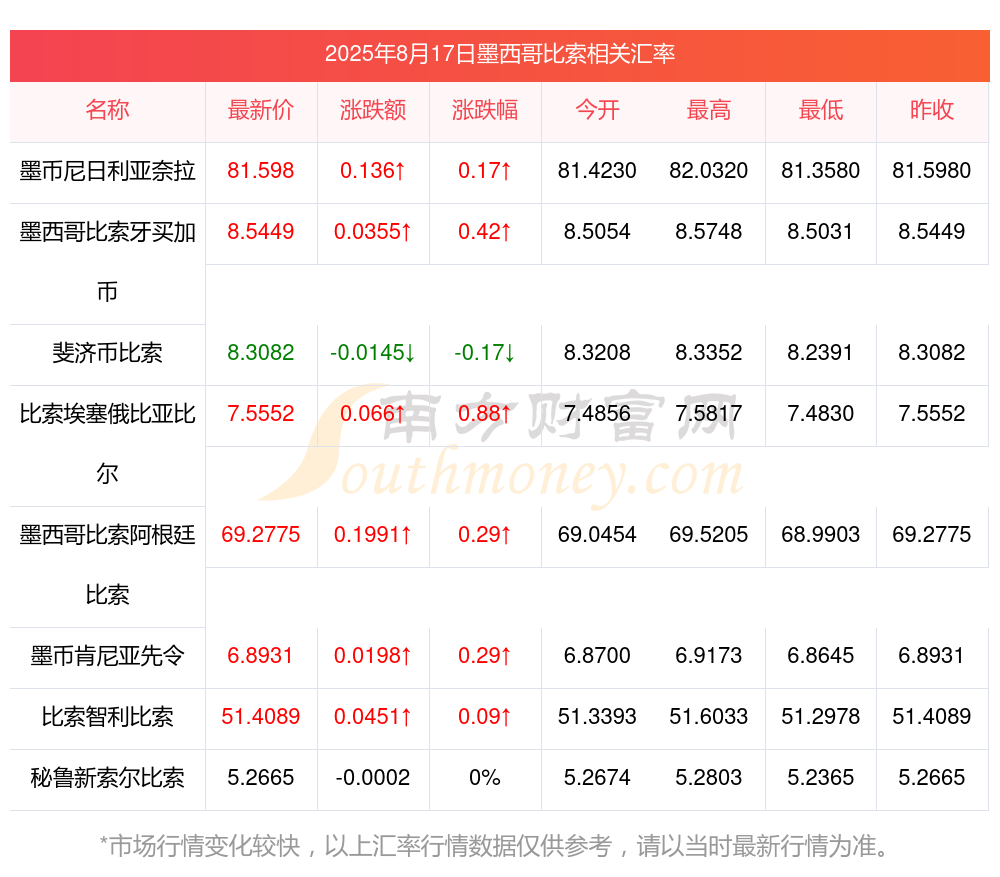
Task: Click high value 6.9173
Action: [x=709, y=656]
